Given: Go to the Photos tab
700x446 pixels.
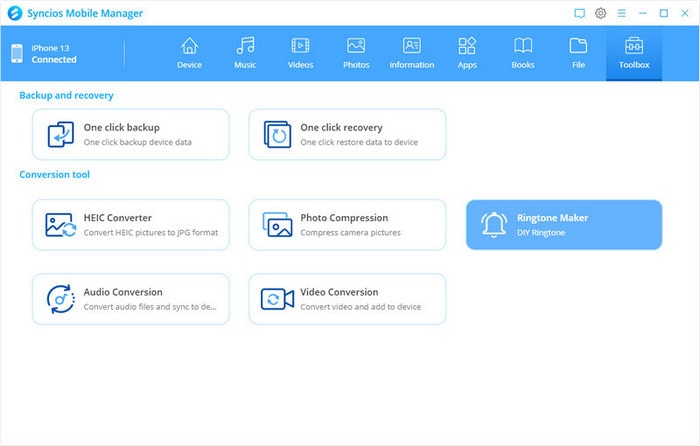Looking at the screenshot, I should tap(356, 54).
